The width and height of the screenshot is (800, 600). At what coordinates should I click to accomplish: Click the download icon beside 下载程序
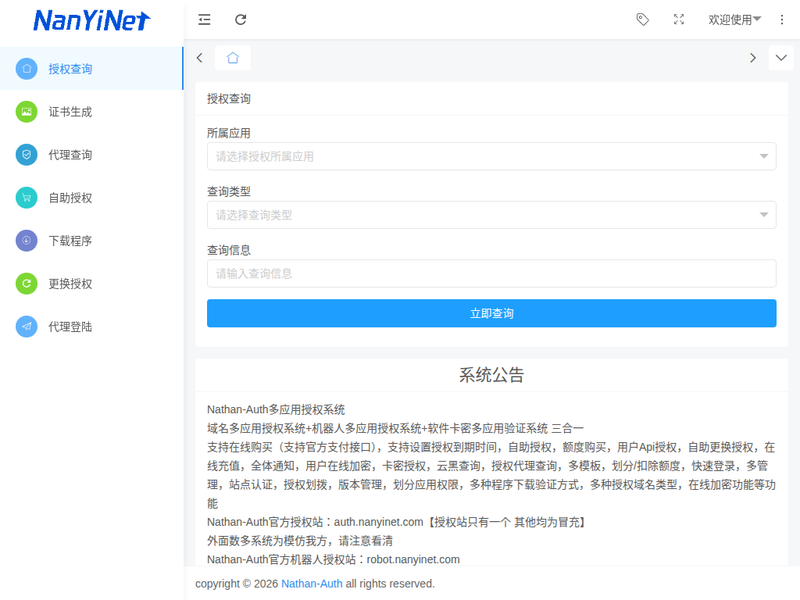[27, 240]
